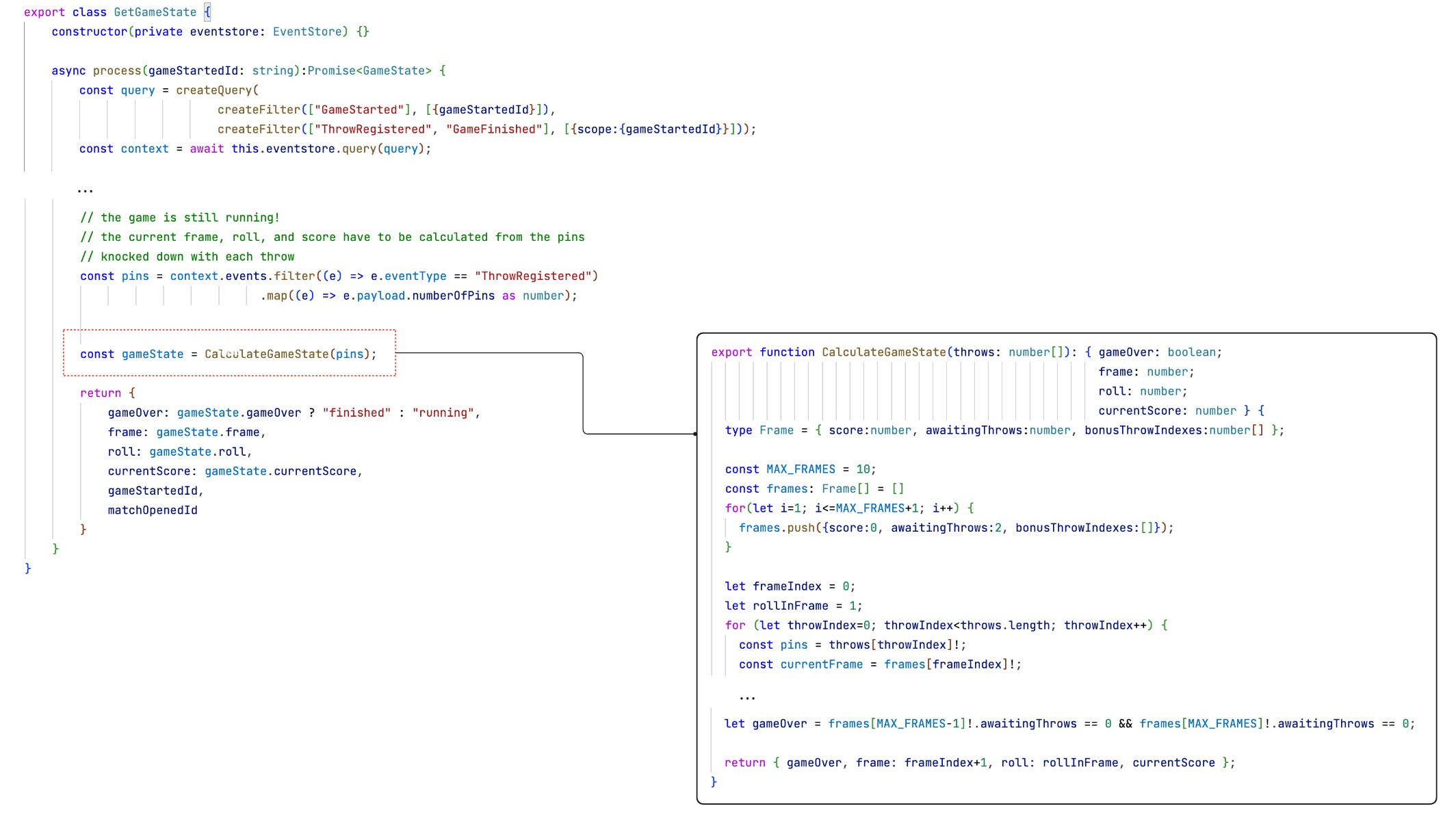1456x817 pixels.
Task: Click the frames.push call
Action: [777, 528]
